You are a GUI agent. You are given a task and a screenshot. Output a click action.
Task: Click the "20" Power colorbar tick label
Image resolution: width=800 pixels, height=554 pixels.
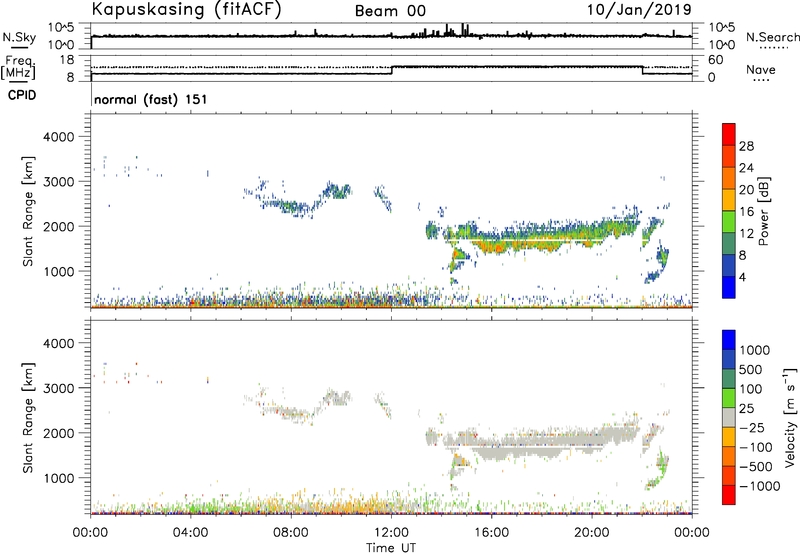[x=746, y=190]
